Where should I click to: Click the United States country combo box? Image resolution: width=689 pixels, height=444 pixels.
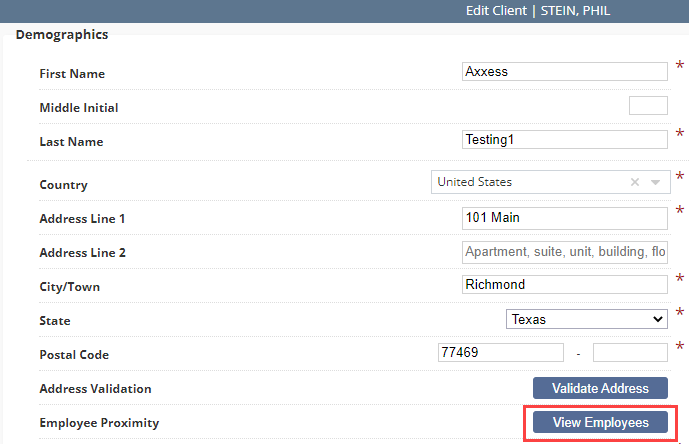(551, 182)
